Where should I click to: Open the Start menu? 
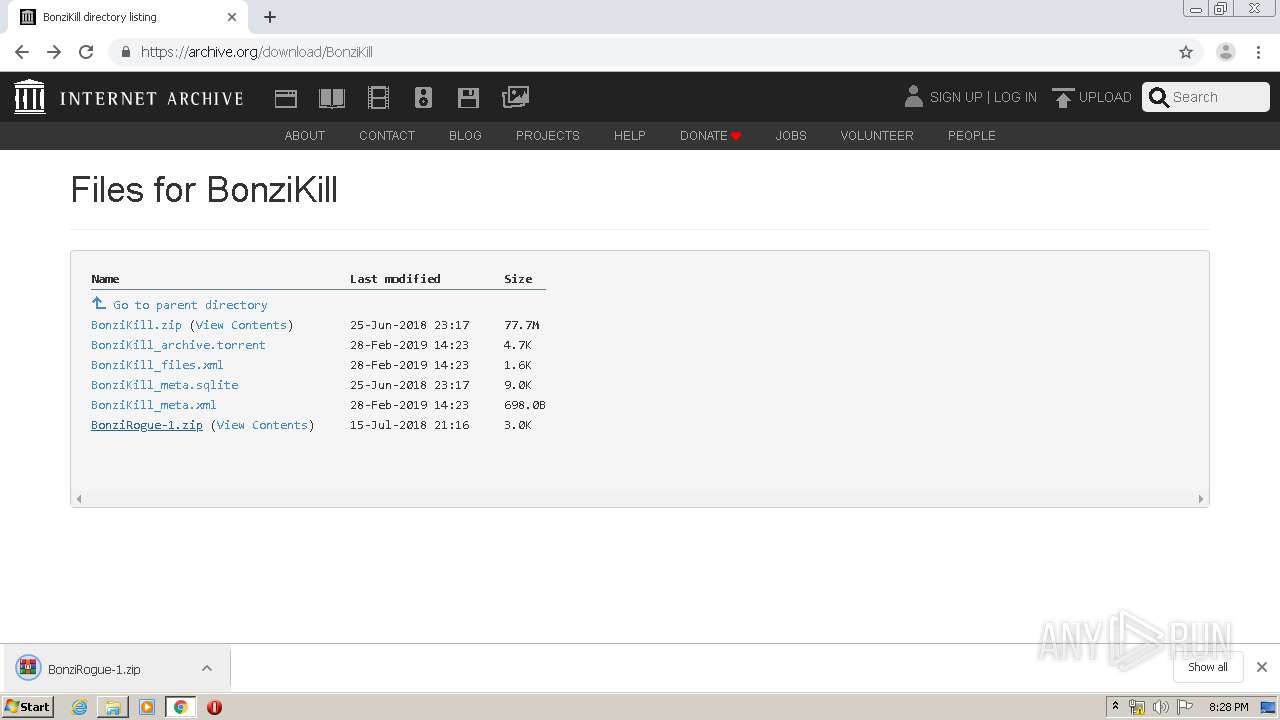28,707
